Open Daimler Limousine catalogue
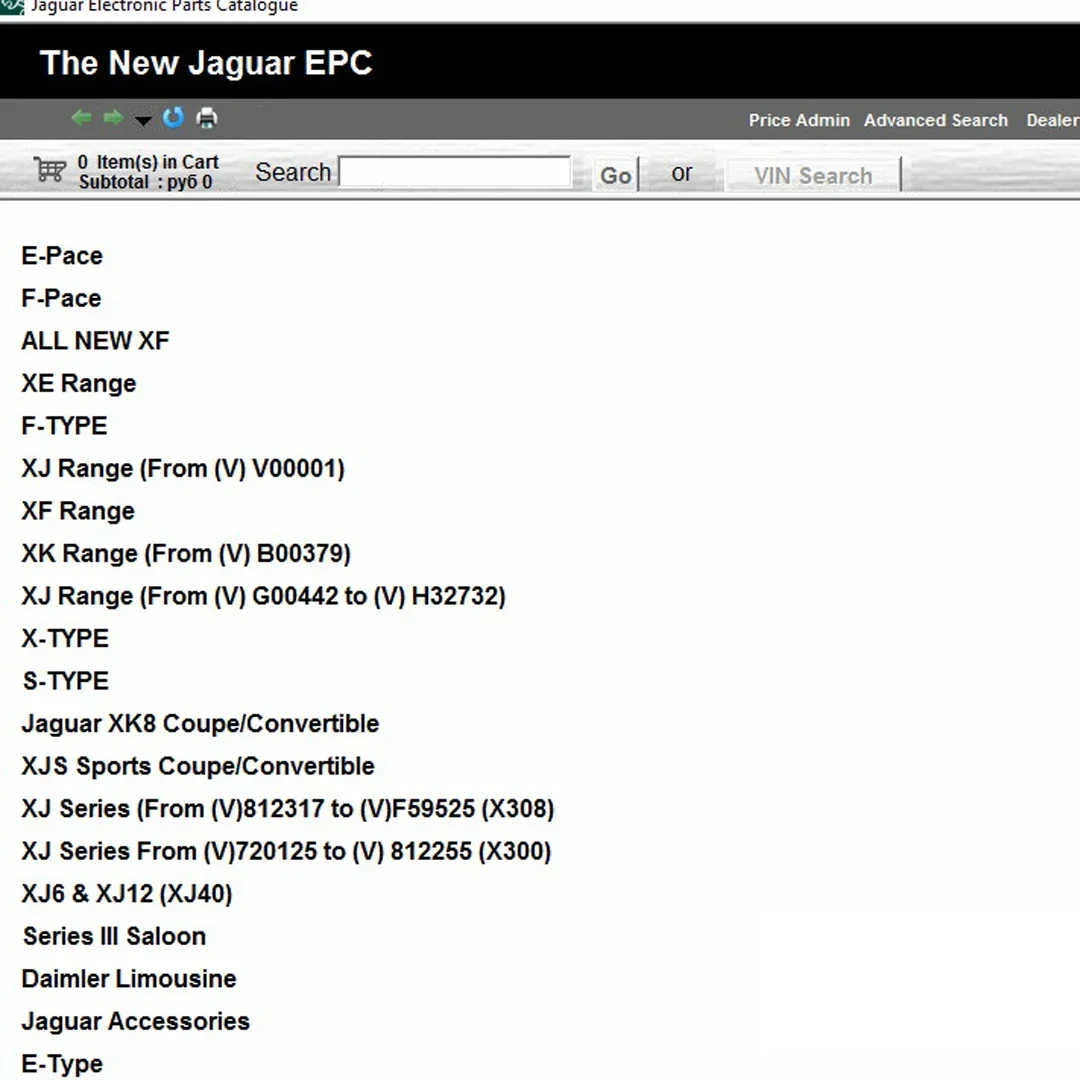Viewport: 1080px width, 1080px height. tap(129, 979)
